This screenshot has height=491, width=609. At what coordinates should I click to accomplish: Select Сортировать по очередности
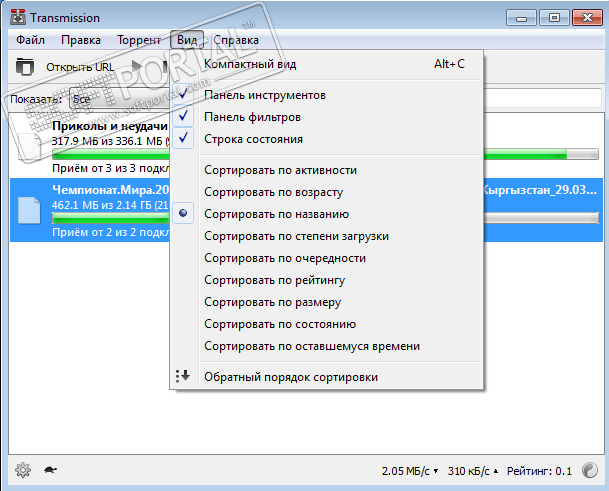pos(327,258)
